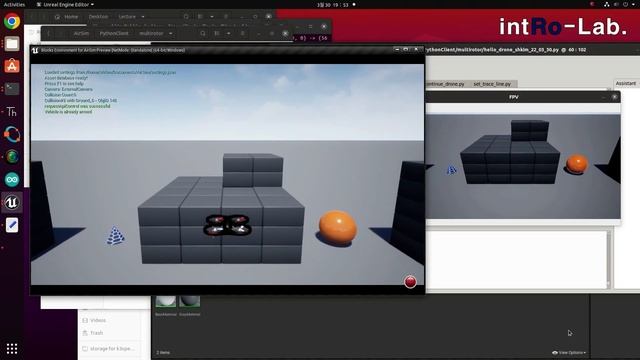The width and height of the screenshot is (640, 360).
Task: Click the blue cone in AirSim viewport
Action: point(116,236)
